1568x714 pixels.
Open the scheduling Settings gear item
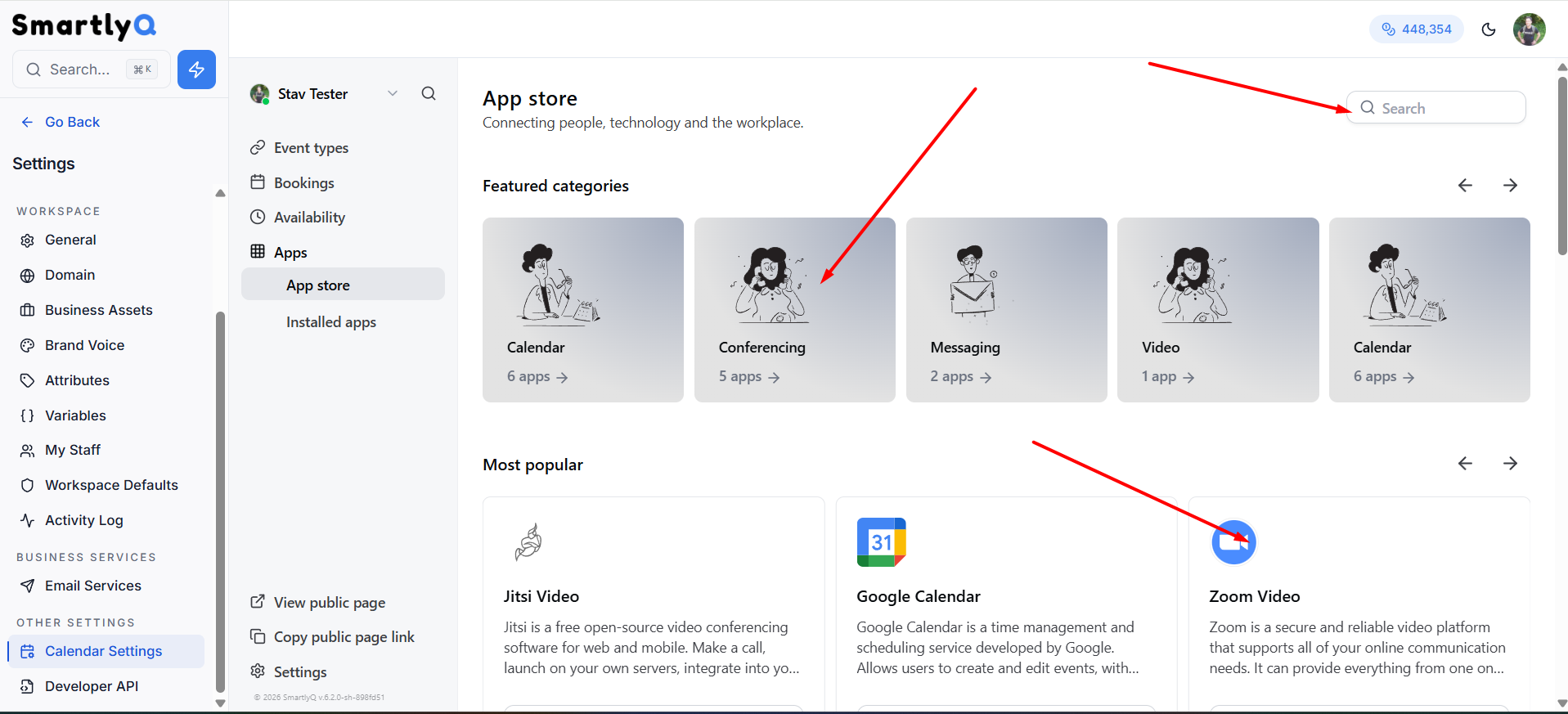299,672
